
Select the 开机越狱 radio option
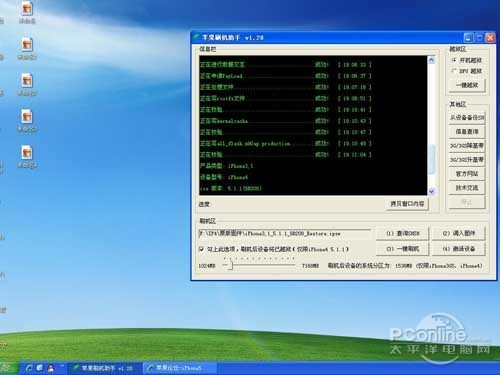click(x=454, y=60)
